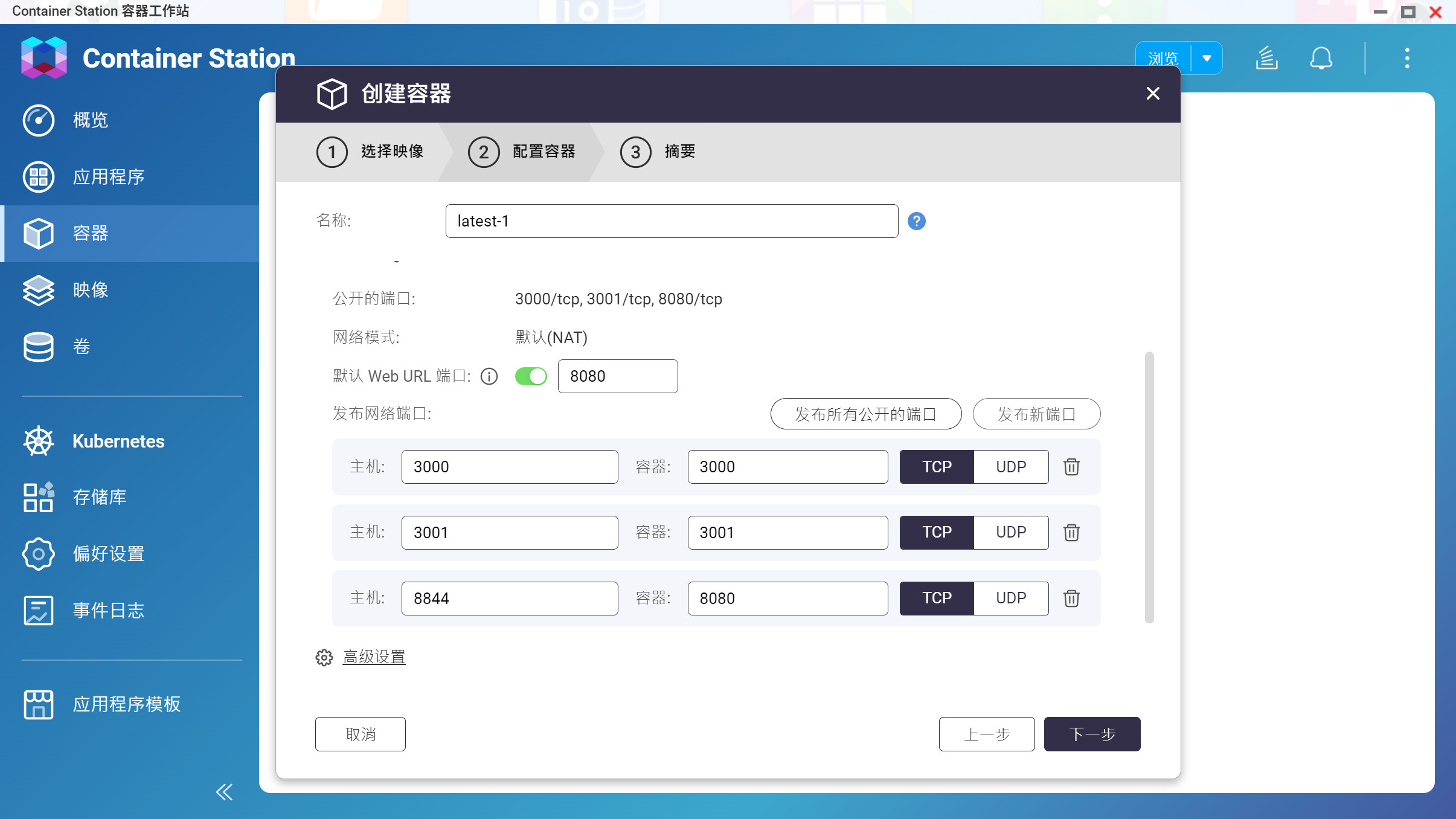Click the name field help icon
This screenshot has width=1456, height=819.
pyautogui.click(x=916, y=221)
